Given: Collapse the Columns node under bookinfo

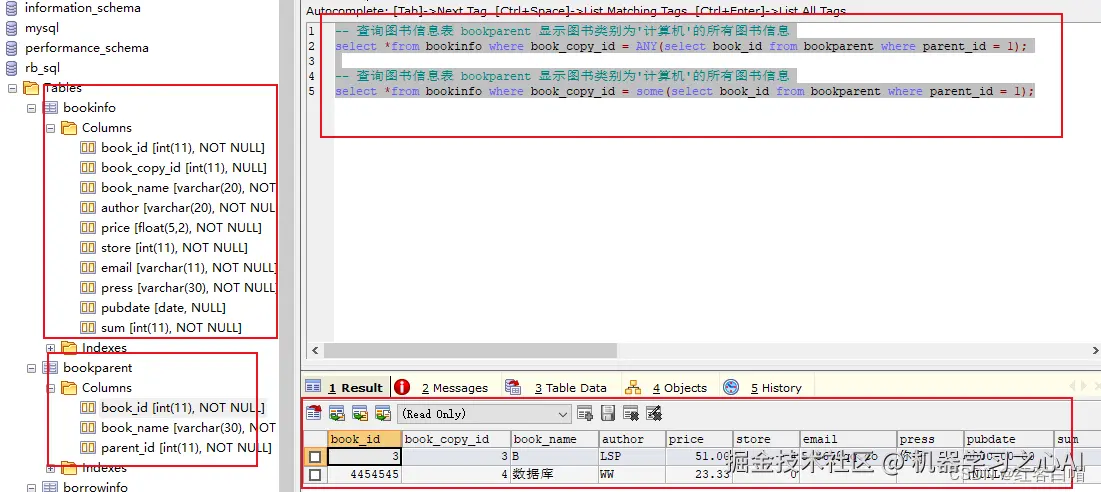Looking at the screenshot, I should (51, 128).
